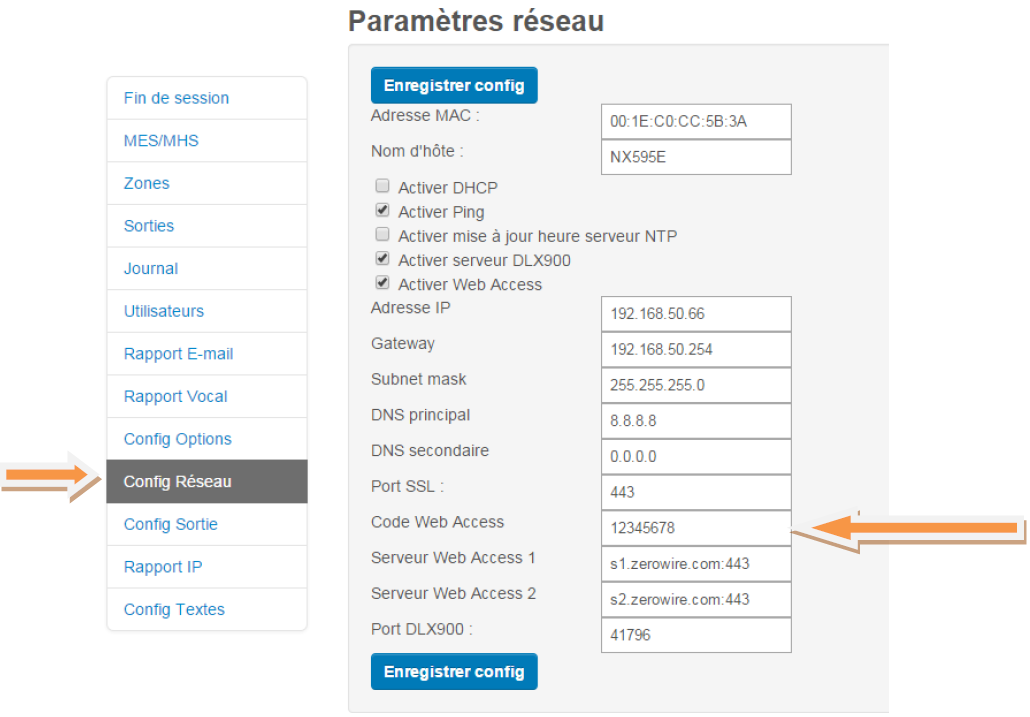The width and height of the screenshot is (1030, 717).
Task: Enable the Activer DHCP checkbox
Action: click(382, 187)
